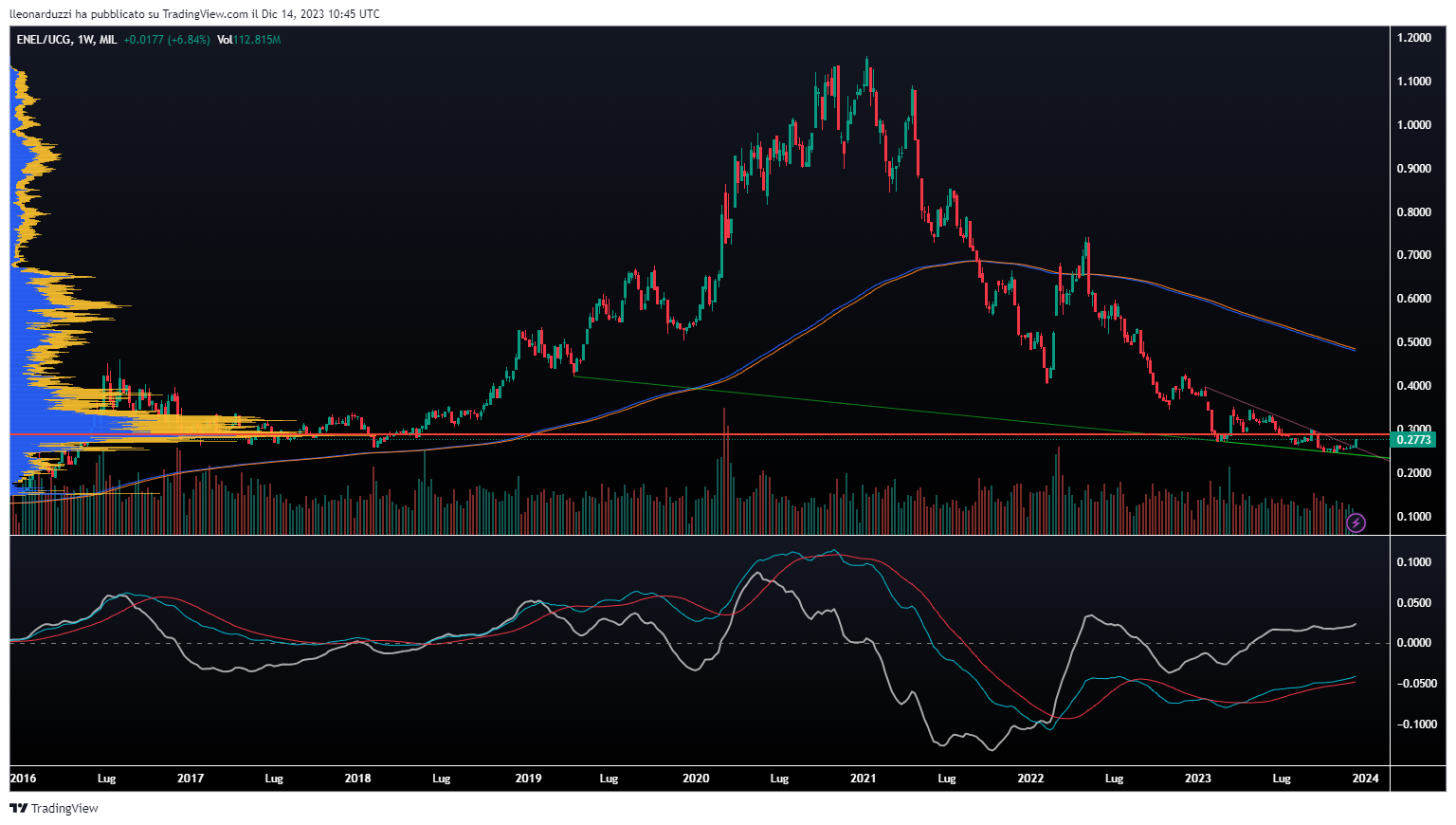The image size is (1456, 825).
Task: Click the Vol 112.815M volume value
Action: pos(248,40)
